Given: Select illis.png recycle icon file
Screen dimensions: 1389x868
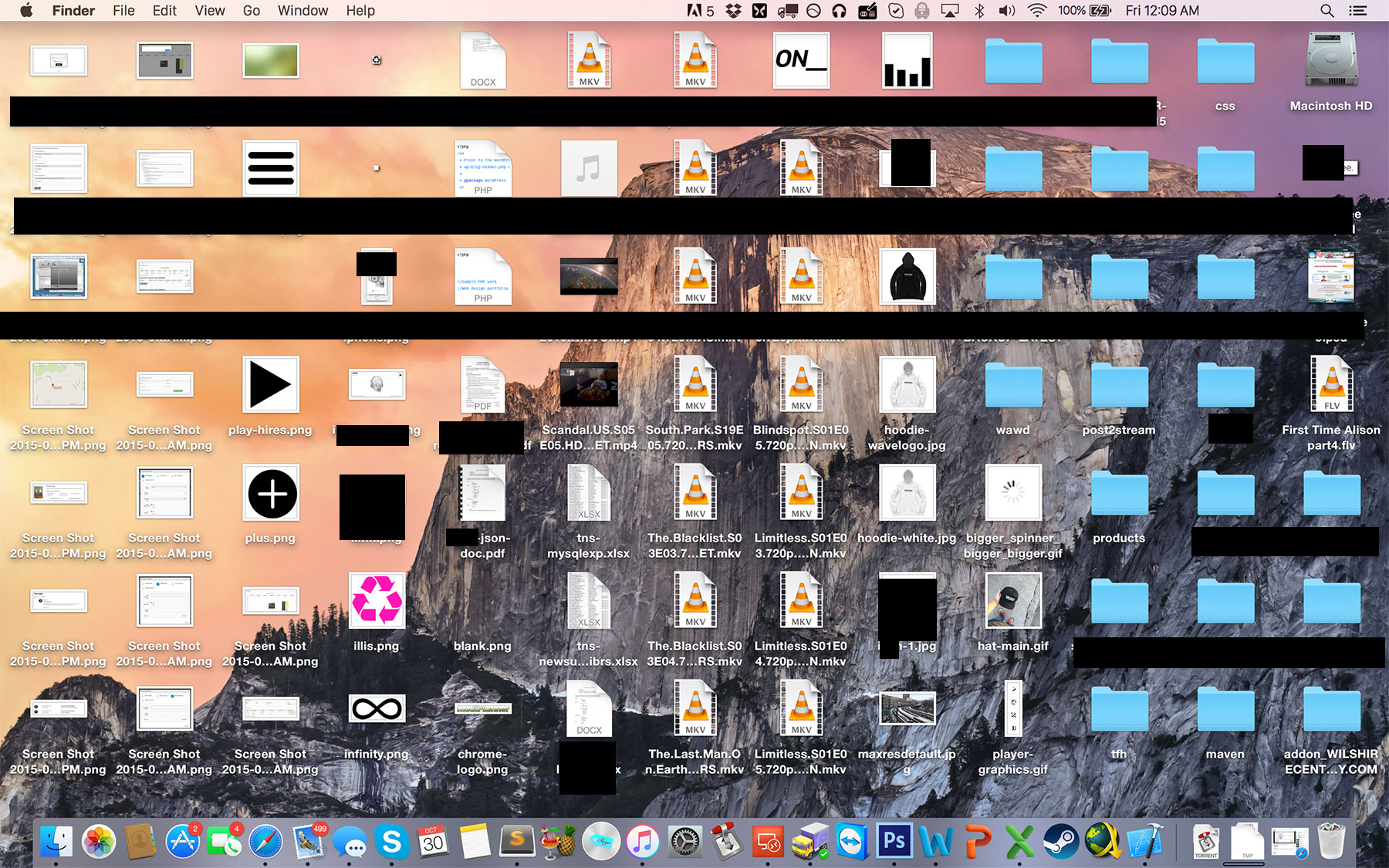Looking at the screenshot, I should [377, 600].
